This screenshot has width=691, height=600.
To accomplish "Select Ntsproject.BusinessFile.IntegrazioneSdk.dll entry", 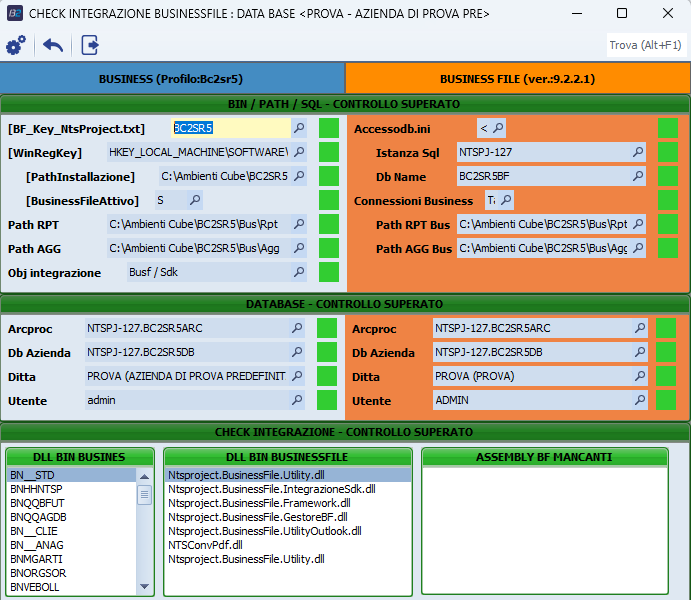I will 288,489.
